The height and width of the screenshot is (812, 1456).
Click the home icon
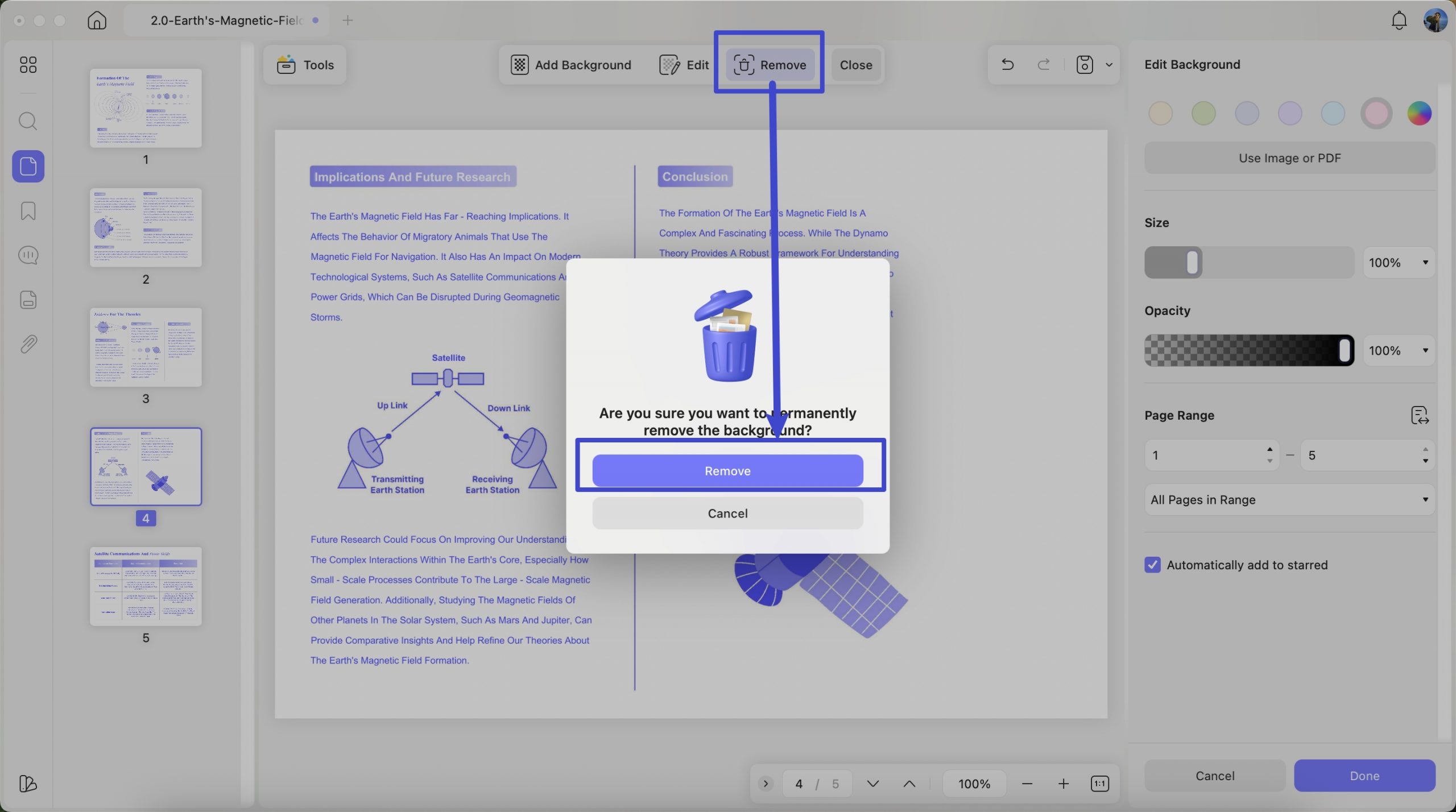(97, 20)
